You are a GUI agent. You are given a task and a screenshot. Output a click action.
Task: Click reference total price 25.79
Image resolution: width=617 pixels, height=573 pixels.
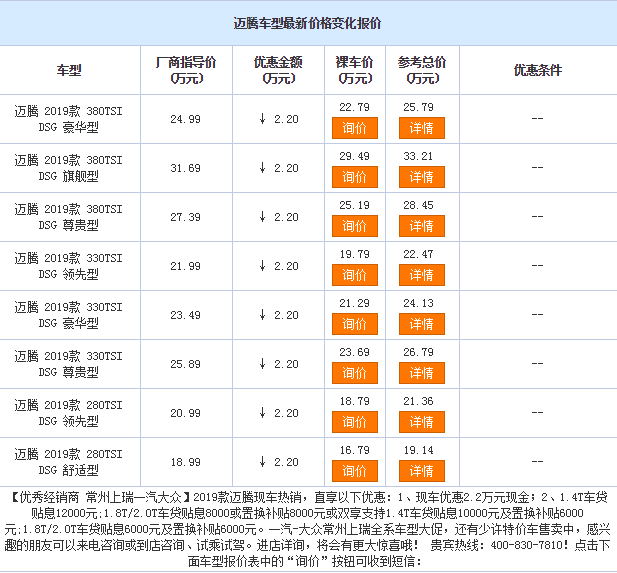click(x=418, y=107)
